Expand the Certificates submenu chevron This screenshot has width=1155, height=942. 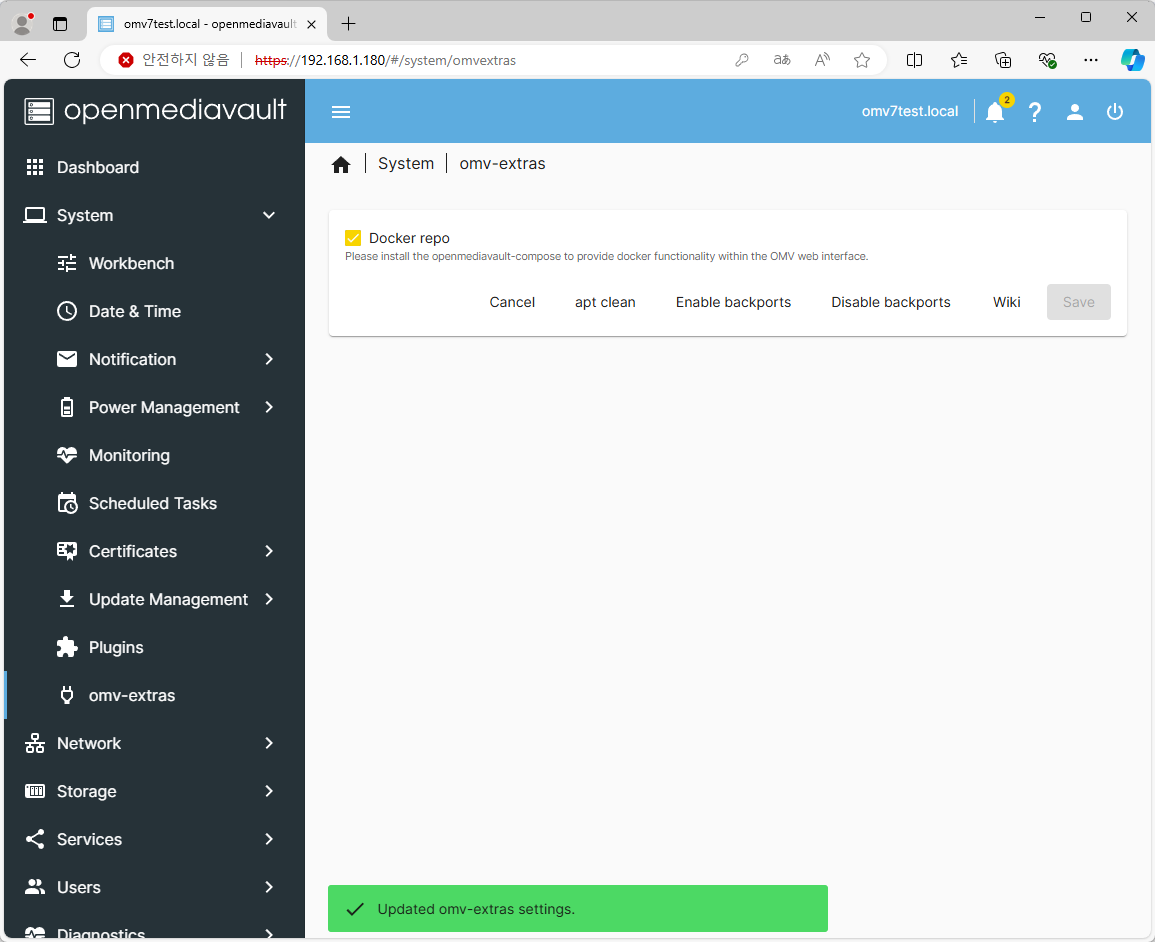269,551
